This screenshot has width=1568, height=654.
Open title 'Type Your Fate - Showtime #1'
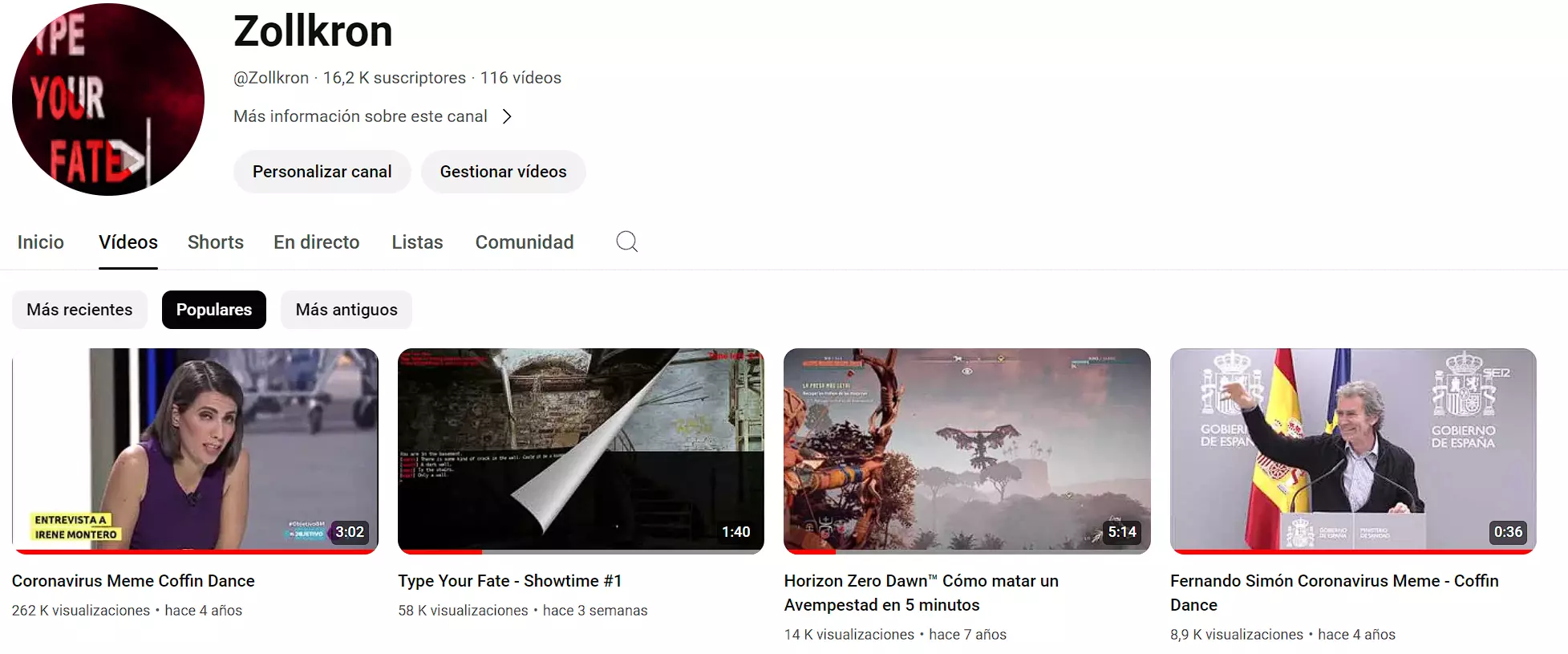tap(510, 581)
